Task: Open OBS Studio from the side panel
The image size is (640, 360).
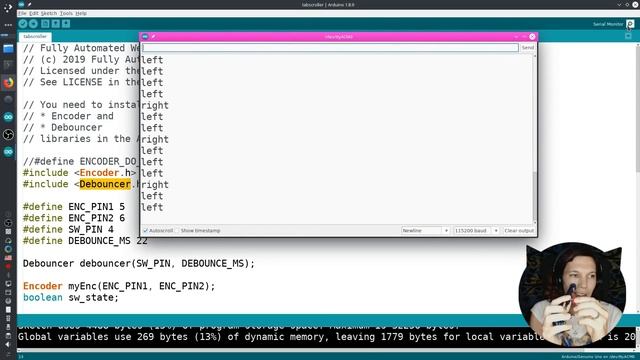Action: [8, 134]
